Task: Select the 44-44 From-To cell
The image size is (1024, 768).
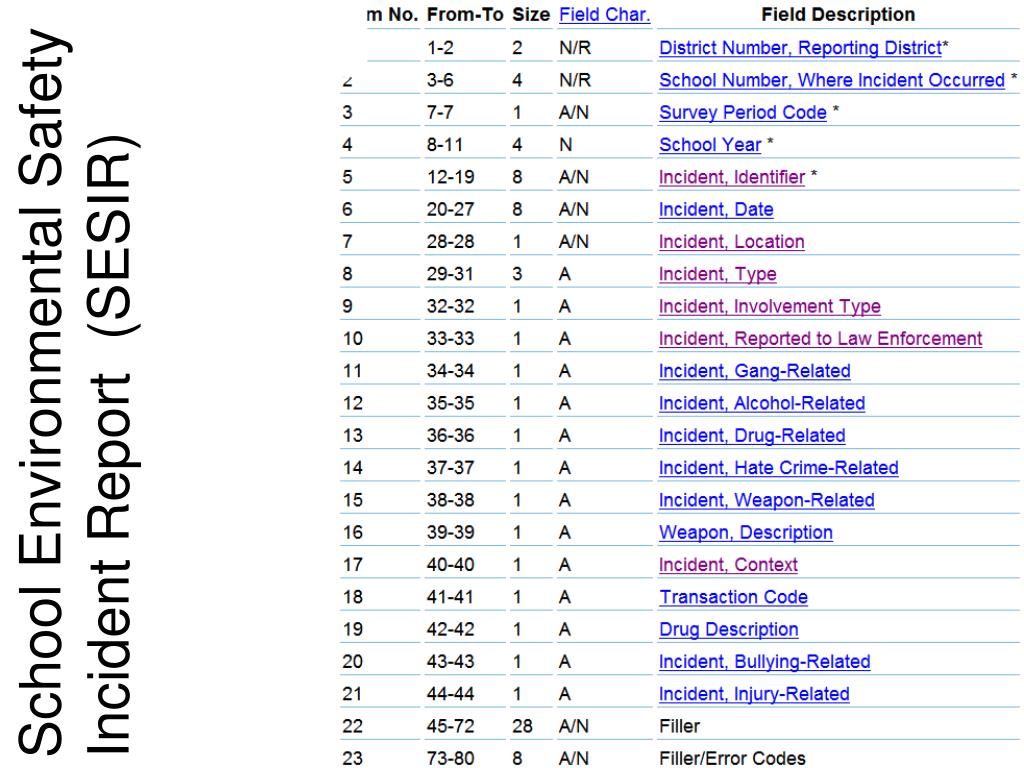Action: click(450, 694)
